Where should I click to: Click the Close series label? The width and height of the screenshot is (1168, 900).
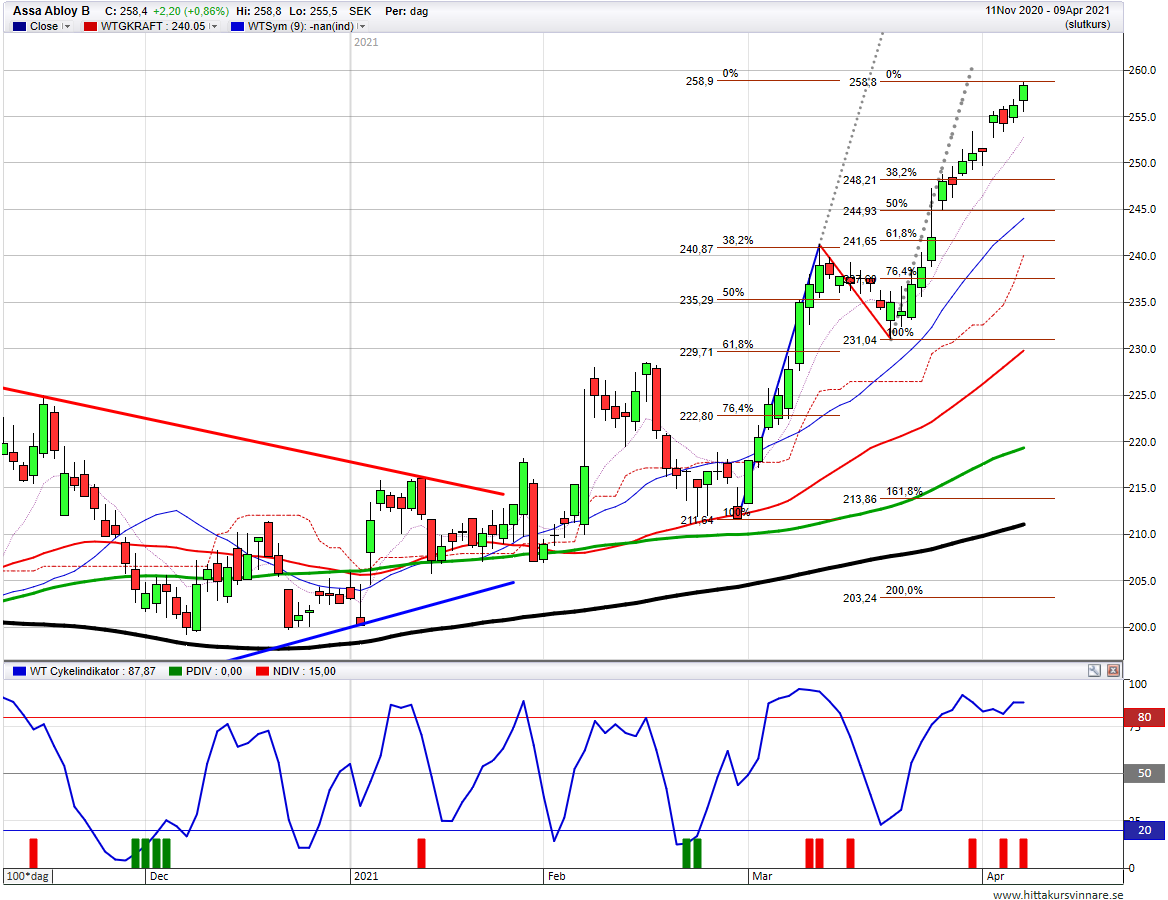[x=44, y=26]
